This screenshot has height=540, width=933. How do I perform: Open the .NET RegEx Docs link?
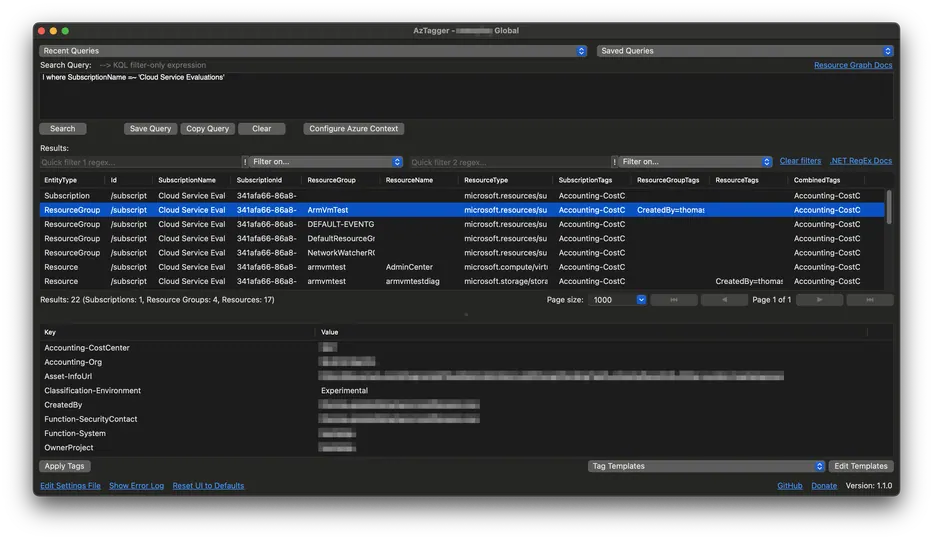[860, 161]
